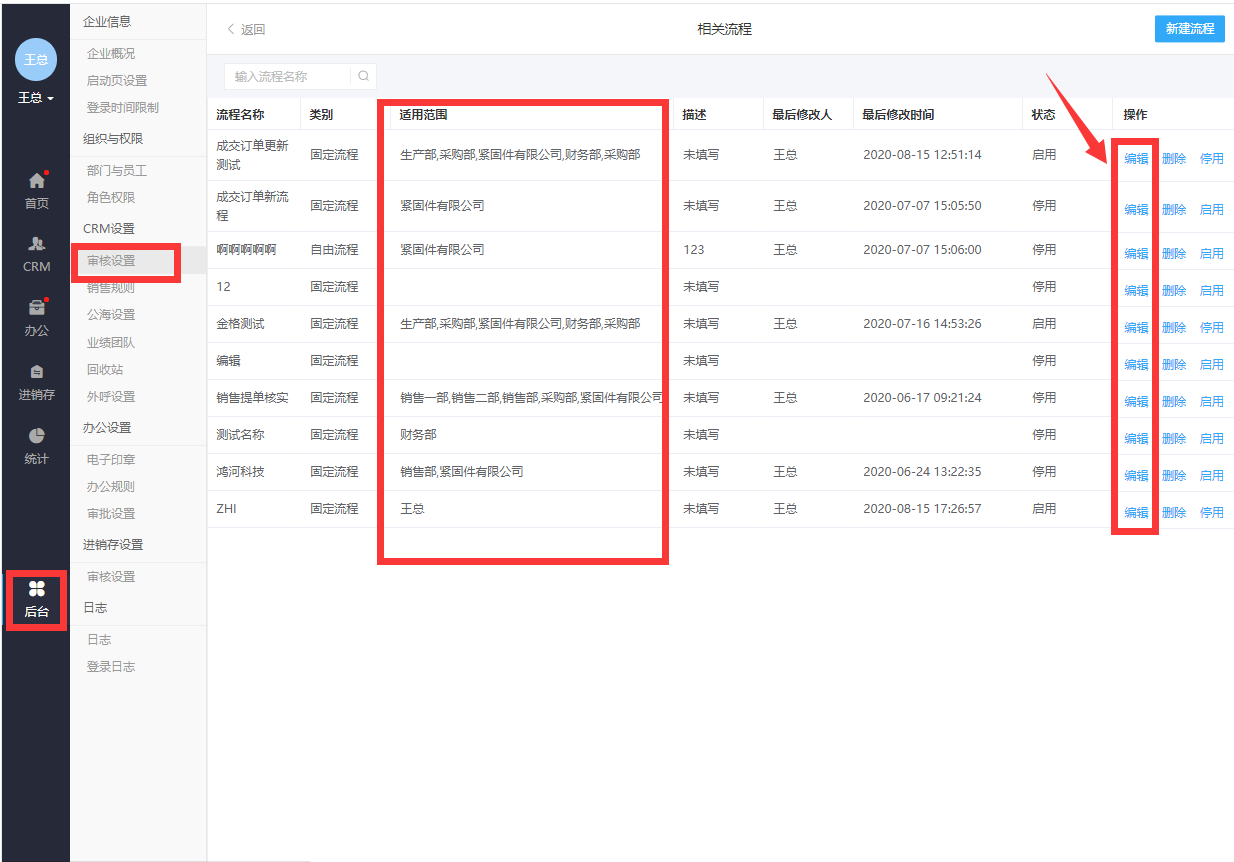Edit the 编辑 named flow row
1234x862 pixels.
(1136, 365)
